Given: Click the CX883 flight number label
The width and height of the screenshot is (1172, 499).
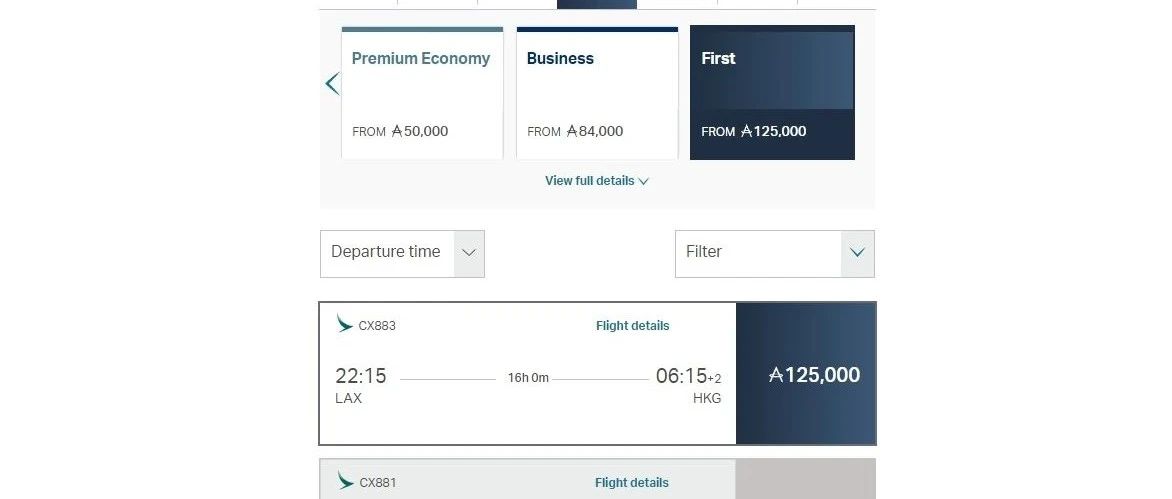Looking at the screenshot, I should point(377,326).
